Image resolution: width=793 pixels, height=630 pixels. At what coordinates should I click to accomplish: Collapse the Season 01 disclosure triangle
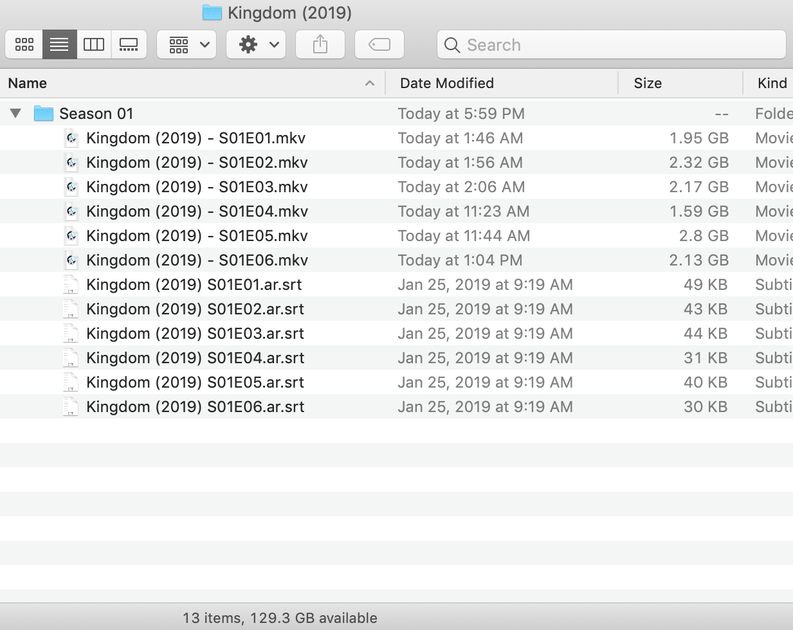click(x=16, y=113)
